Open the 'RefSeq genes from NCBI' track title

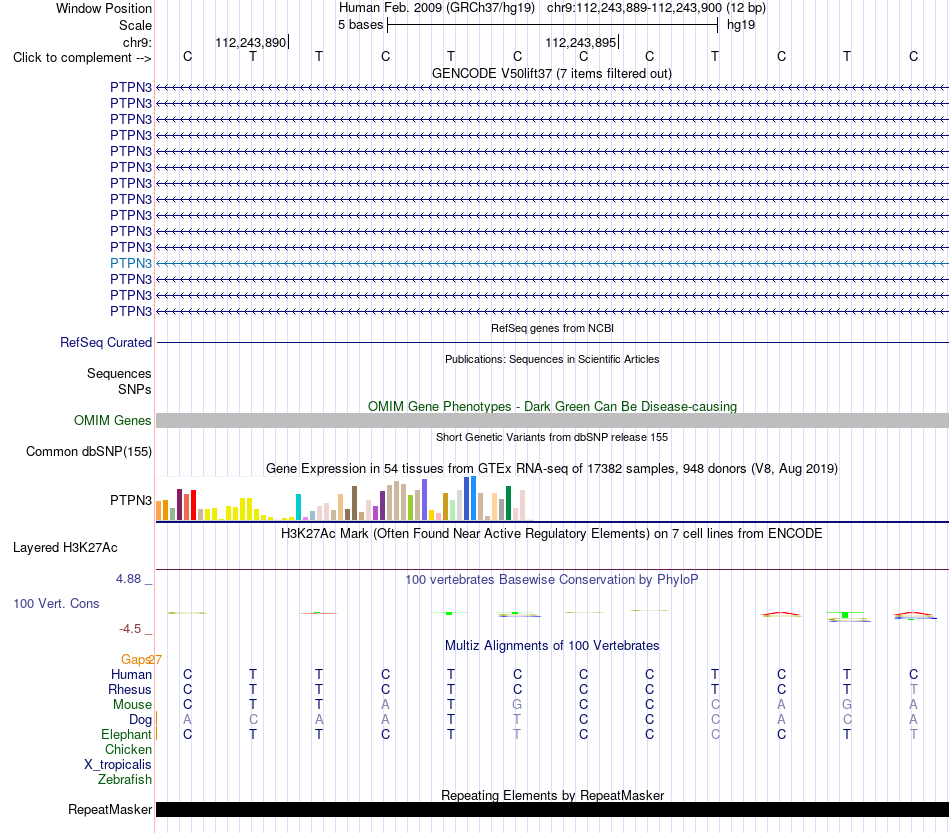click(552, 328)
